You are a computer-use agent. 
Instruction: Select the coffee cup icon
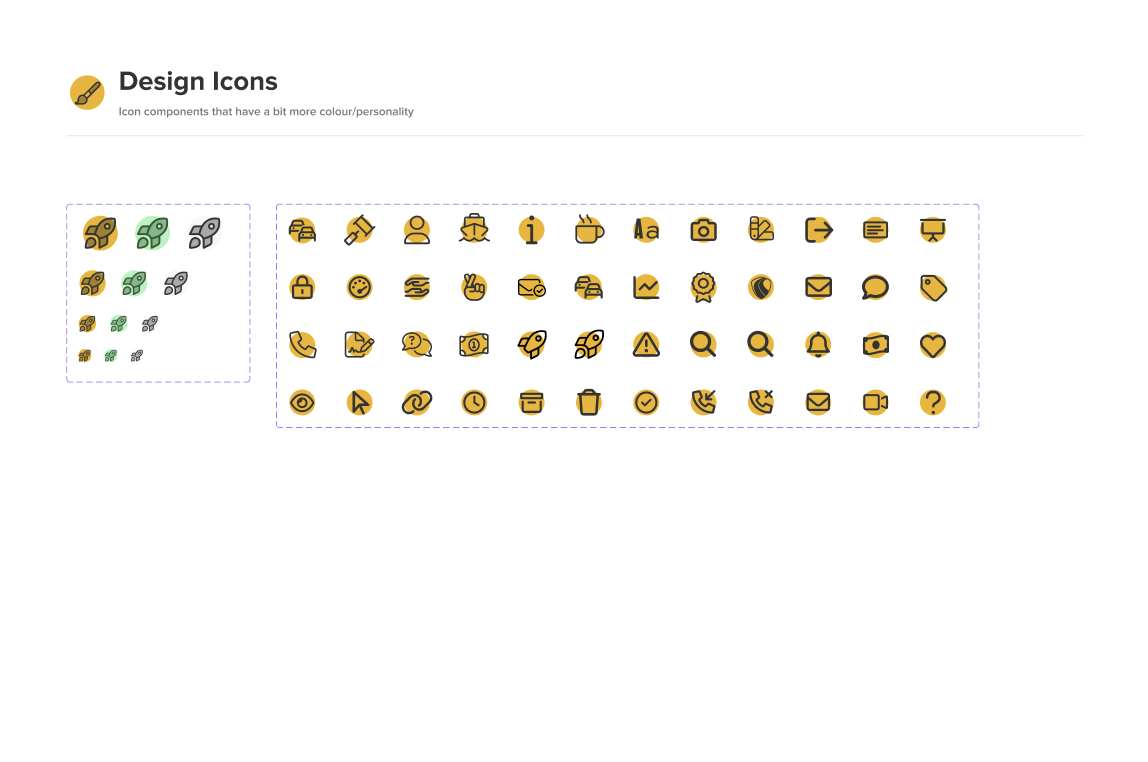click(x=588, y=230)
